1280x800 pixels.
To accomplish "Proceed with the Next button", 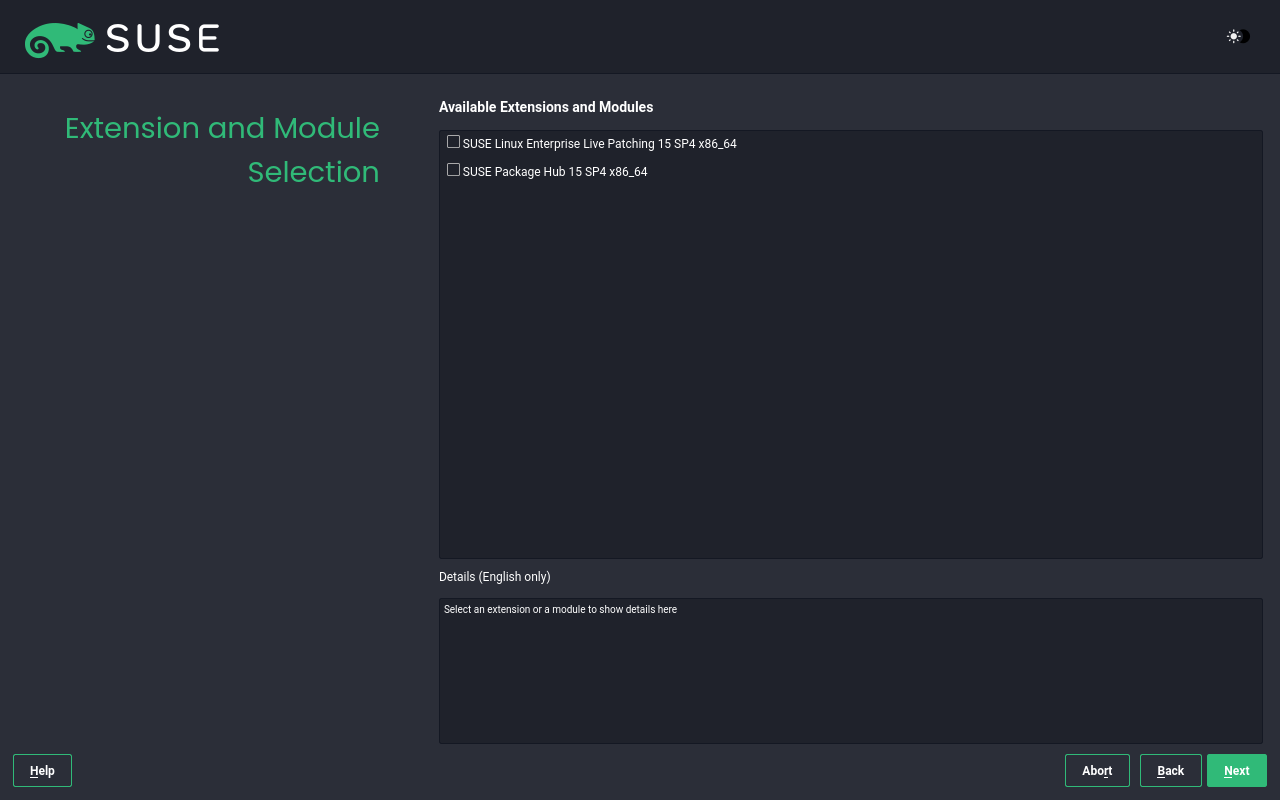I will click(1236, 771).
